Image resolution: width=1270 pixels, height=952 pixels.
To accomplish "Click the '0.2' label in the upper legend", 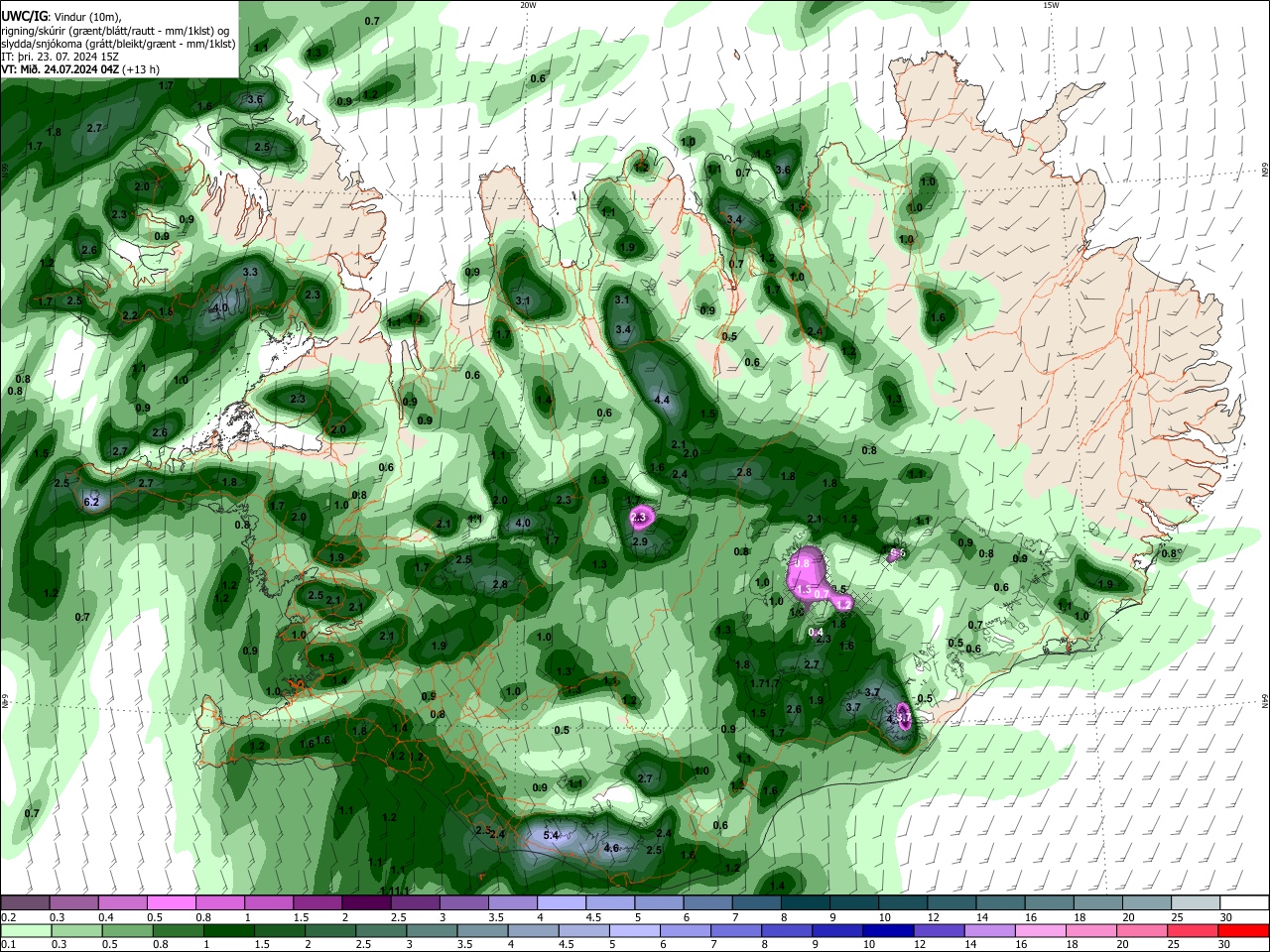I will [8, 917].
